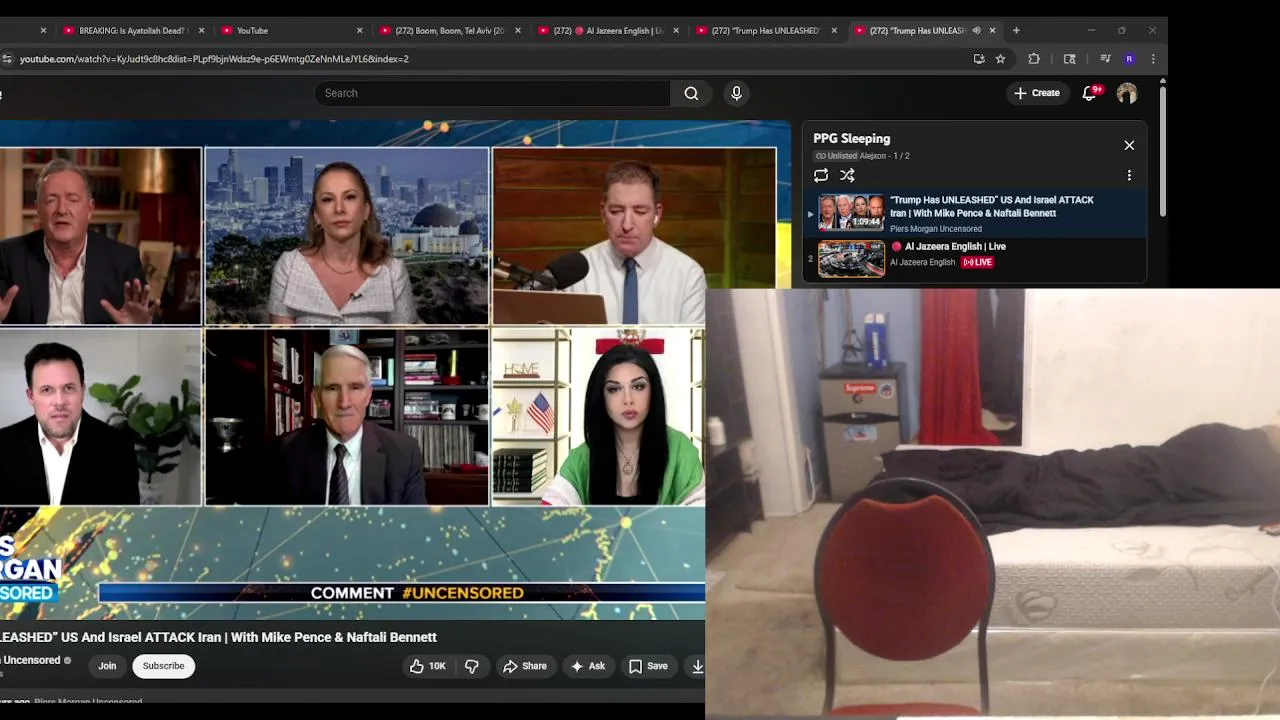Click the PPG Sleeping playlist title

tap(851, 139)
